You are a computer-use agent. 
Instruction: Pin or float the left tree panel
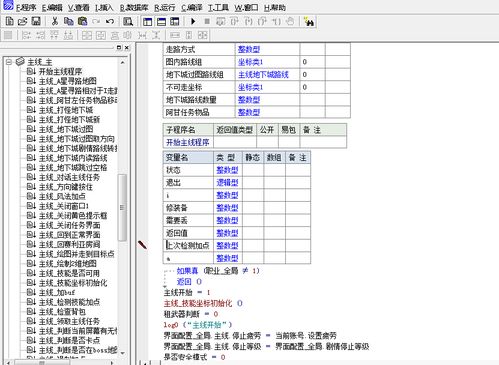point(119,48)
